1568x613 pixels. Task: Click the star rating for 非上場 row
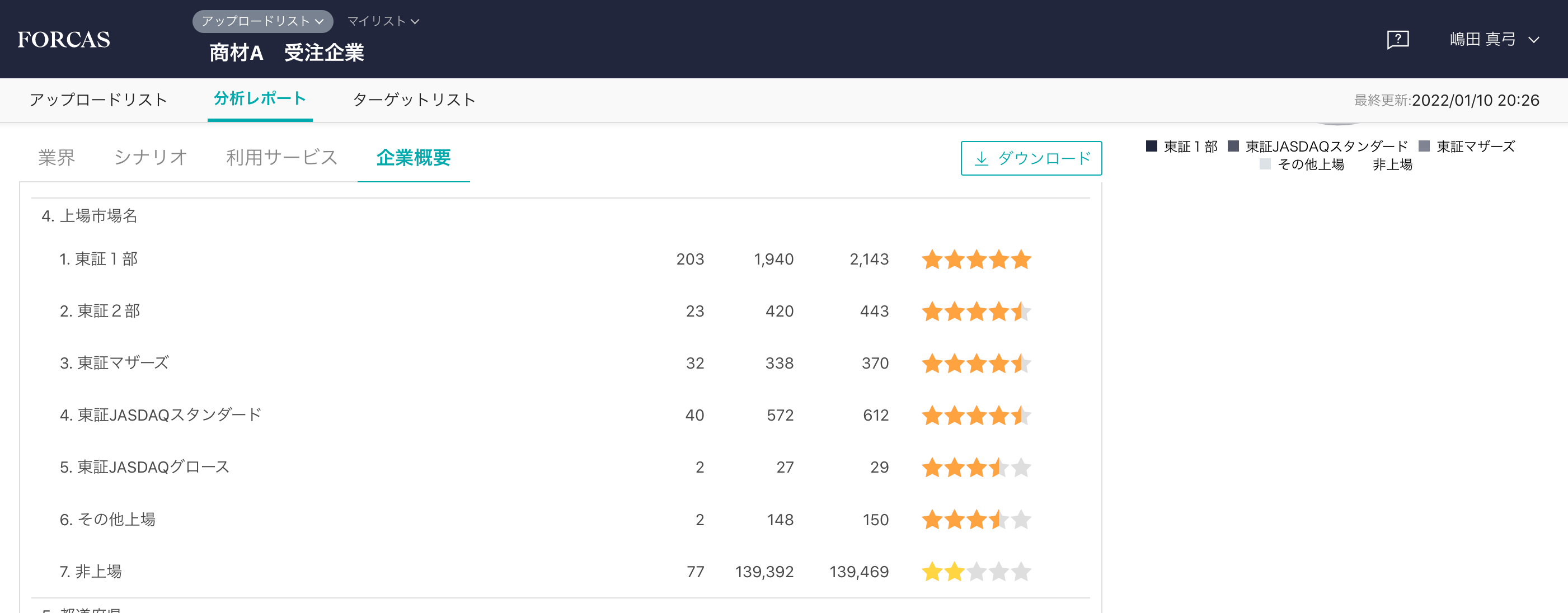point(976,572)
